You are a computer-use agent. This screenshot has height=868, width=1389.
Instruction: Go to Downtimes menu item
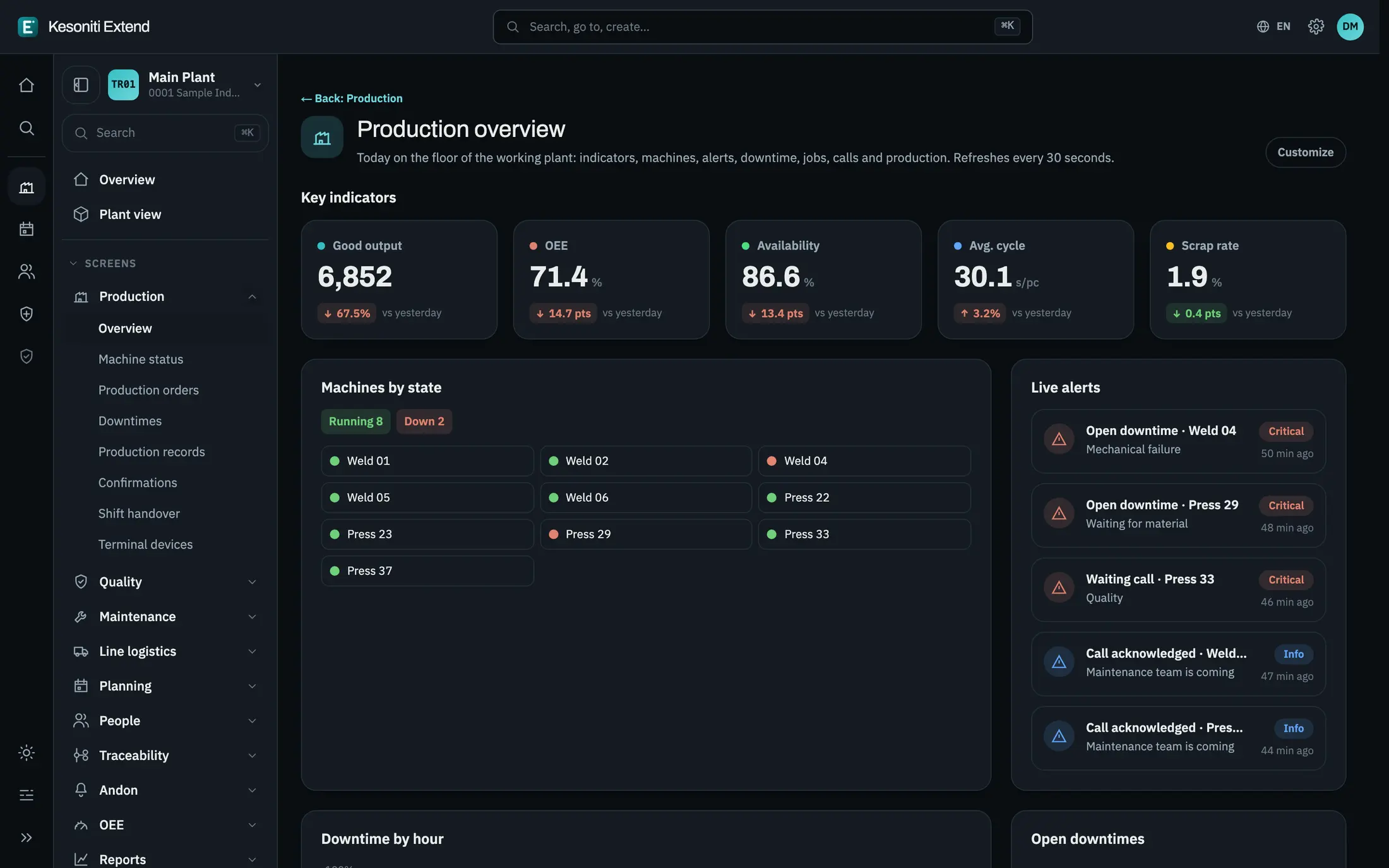click(x=130, y=421)
